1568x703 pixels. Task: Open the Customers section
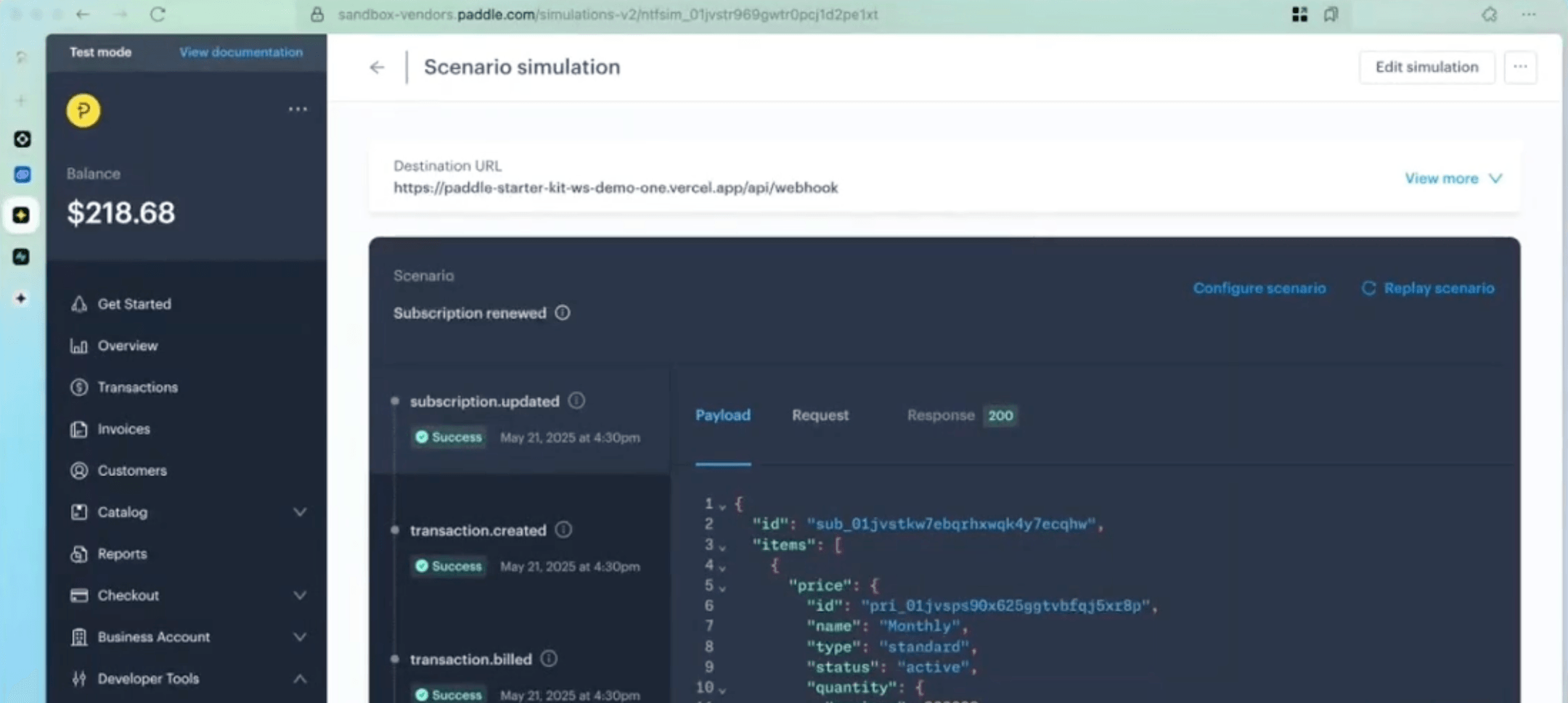(131, 470)
